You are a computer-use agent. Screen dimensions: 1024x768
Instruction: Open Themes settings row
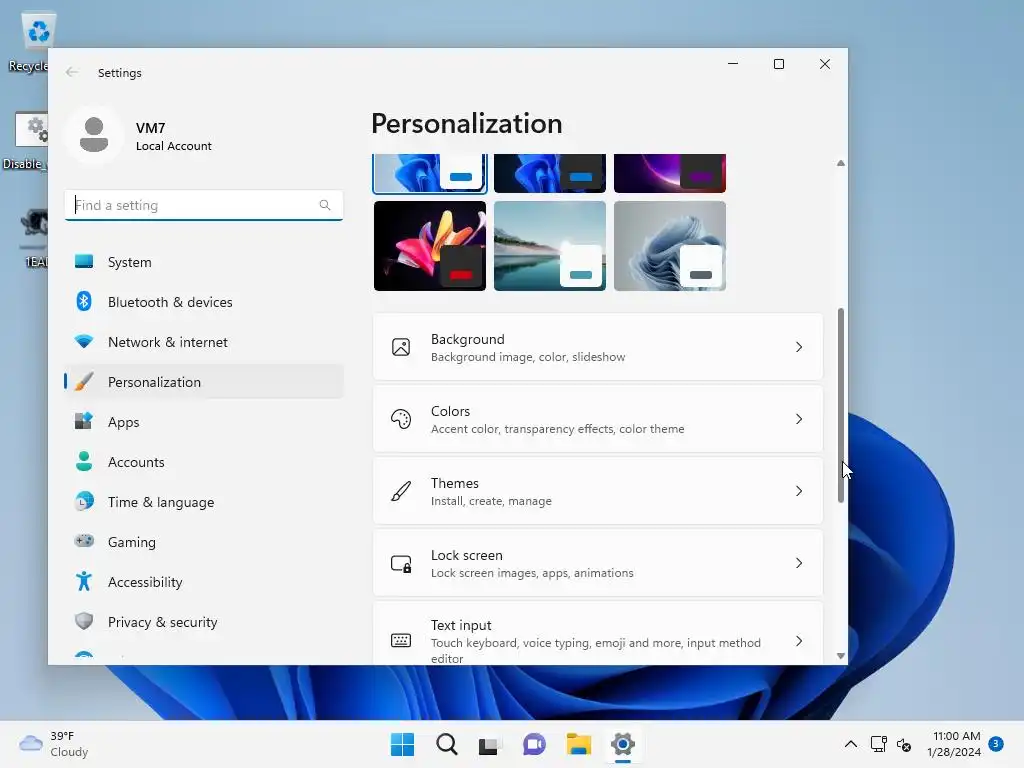point(598,490)
